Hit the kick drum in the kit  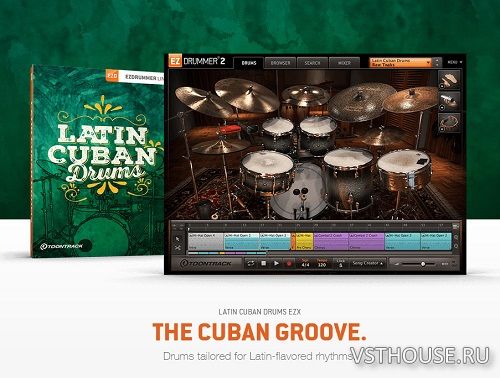click(300, 190)
